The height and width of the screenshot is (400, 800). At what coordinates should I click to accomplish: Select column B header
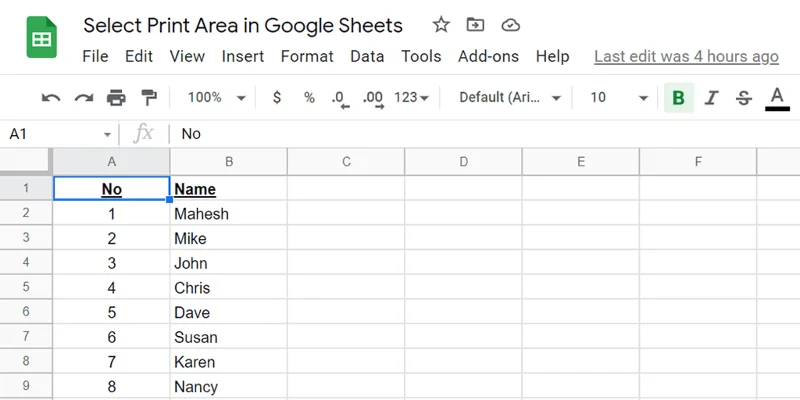229,162
